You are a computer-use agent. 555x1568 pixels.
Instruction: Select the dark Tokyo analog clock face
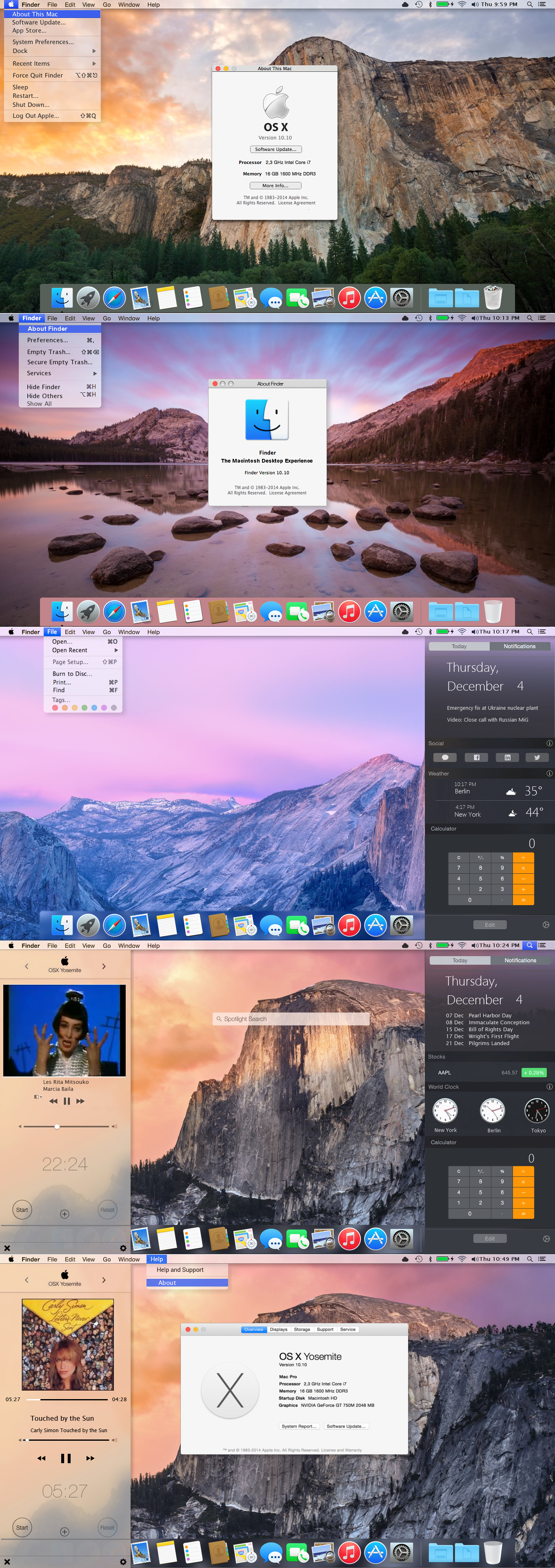click(537, 1111)
